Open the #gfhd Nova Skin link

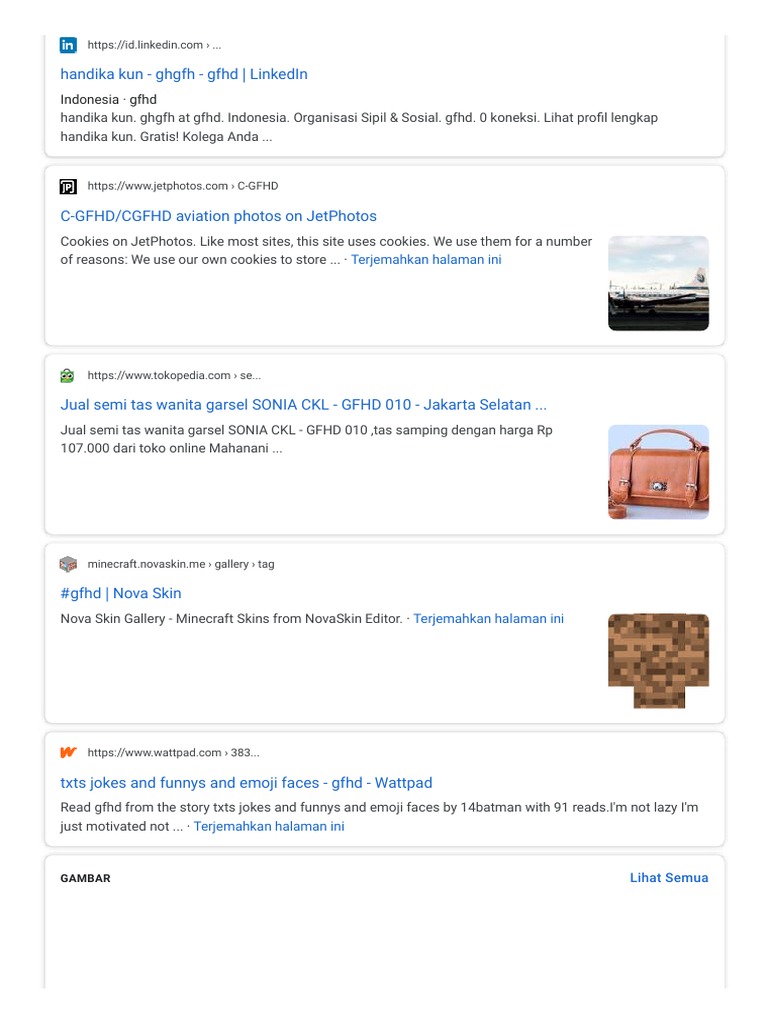click(121, 593)
